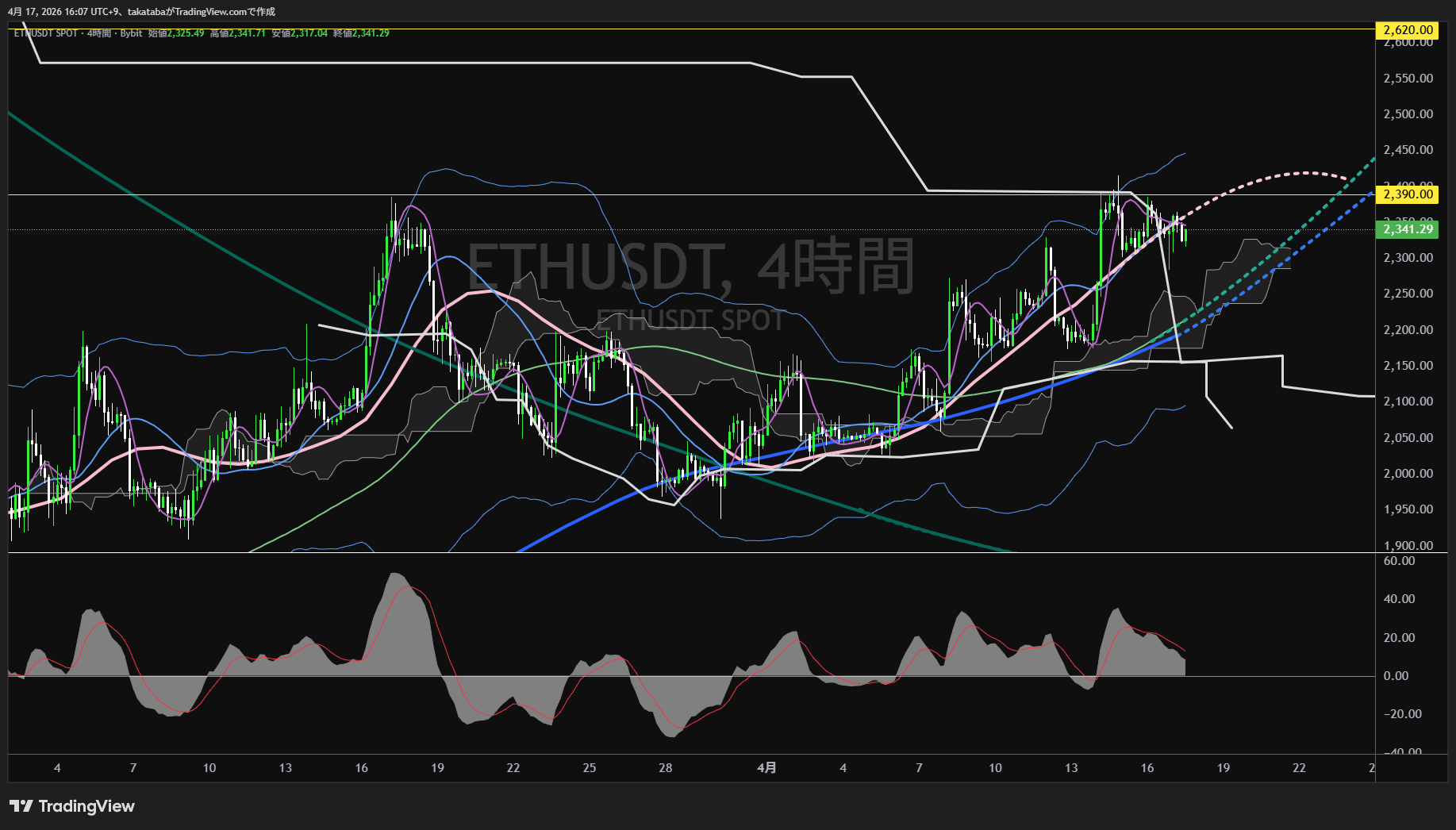The image size is (1456, 830).
Task: Click the green 2,341.29 current price label
Action: (x=1408, y=229)
